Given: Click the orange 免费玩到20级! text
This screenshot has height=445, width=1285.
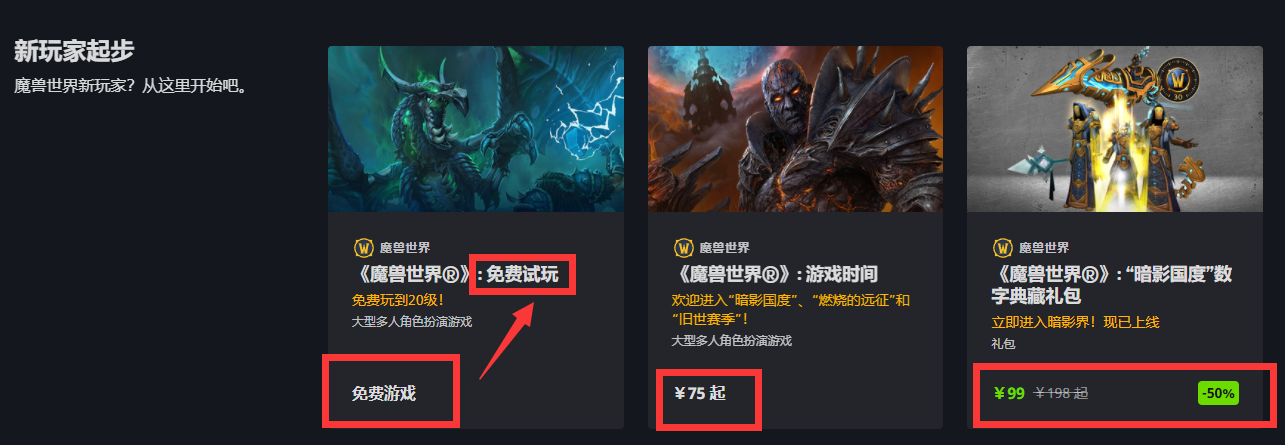Looking at the screenshot, I should (x=398, y=300).
